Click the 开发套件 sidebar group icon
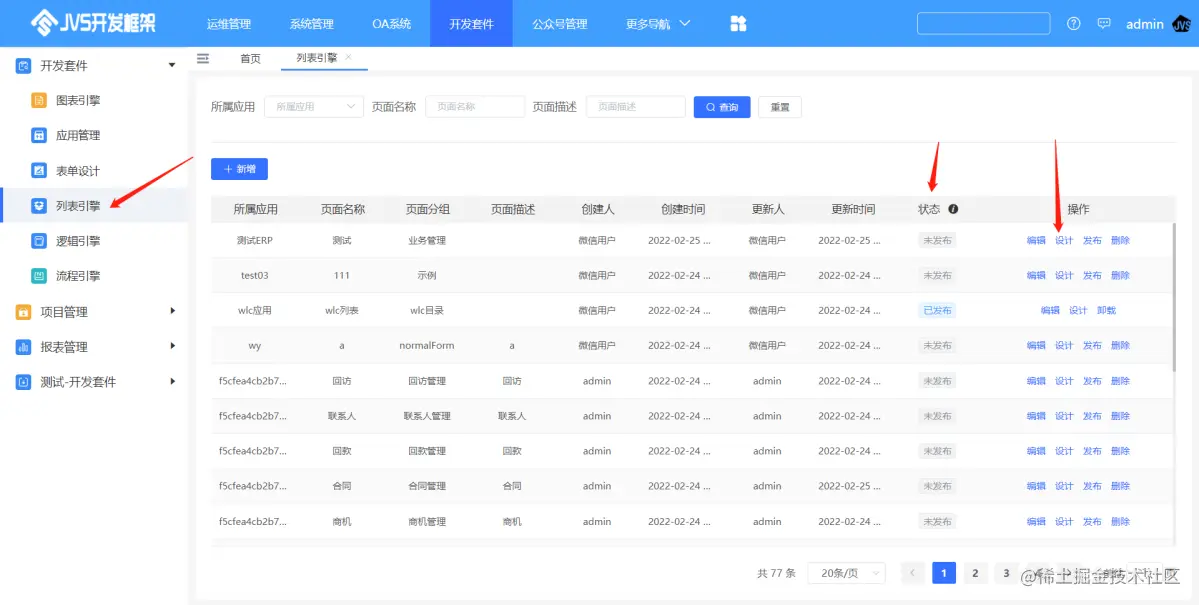1199x605 pixels. (x=24, y=66)
